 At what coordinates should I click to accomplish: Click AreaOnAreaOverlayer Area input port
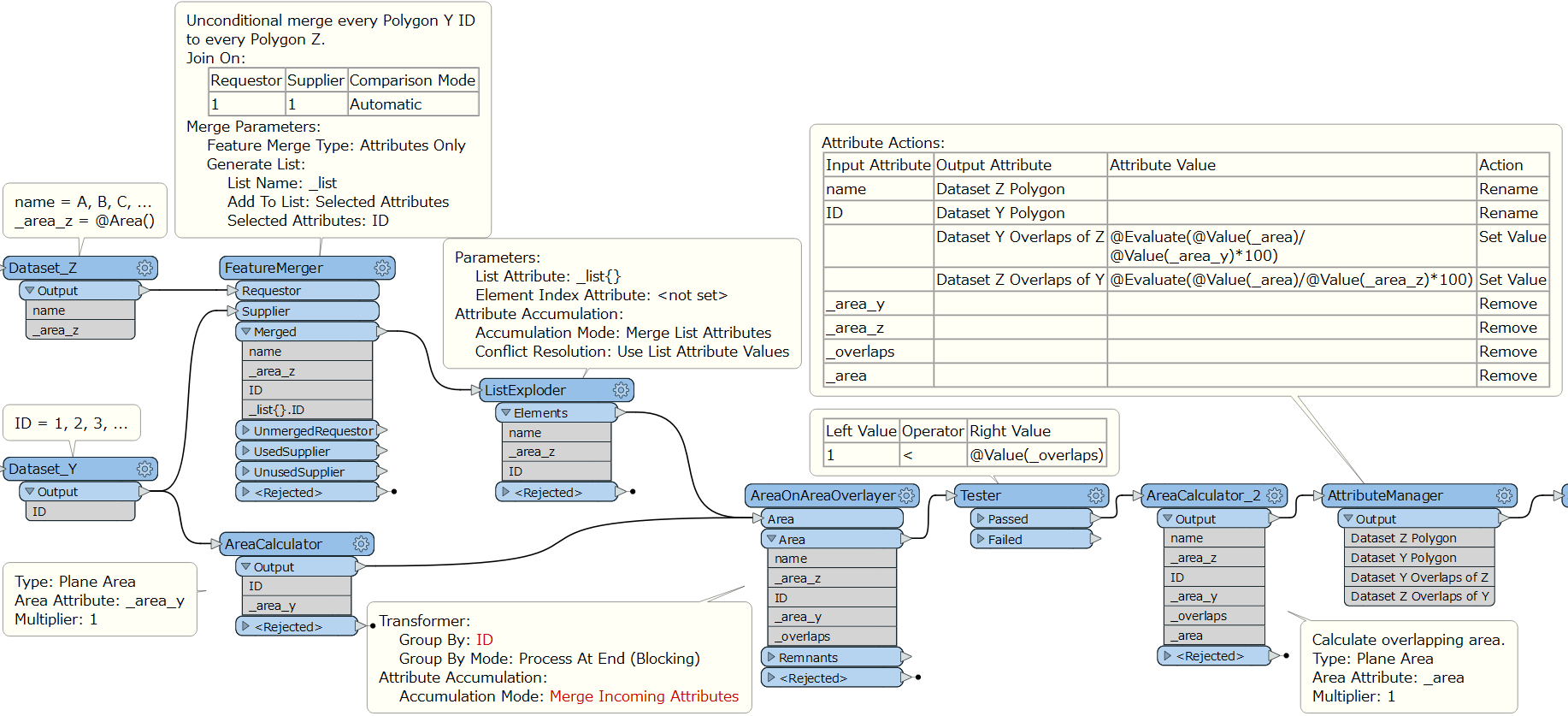pyautogui.click(x=831, y=518)
